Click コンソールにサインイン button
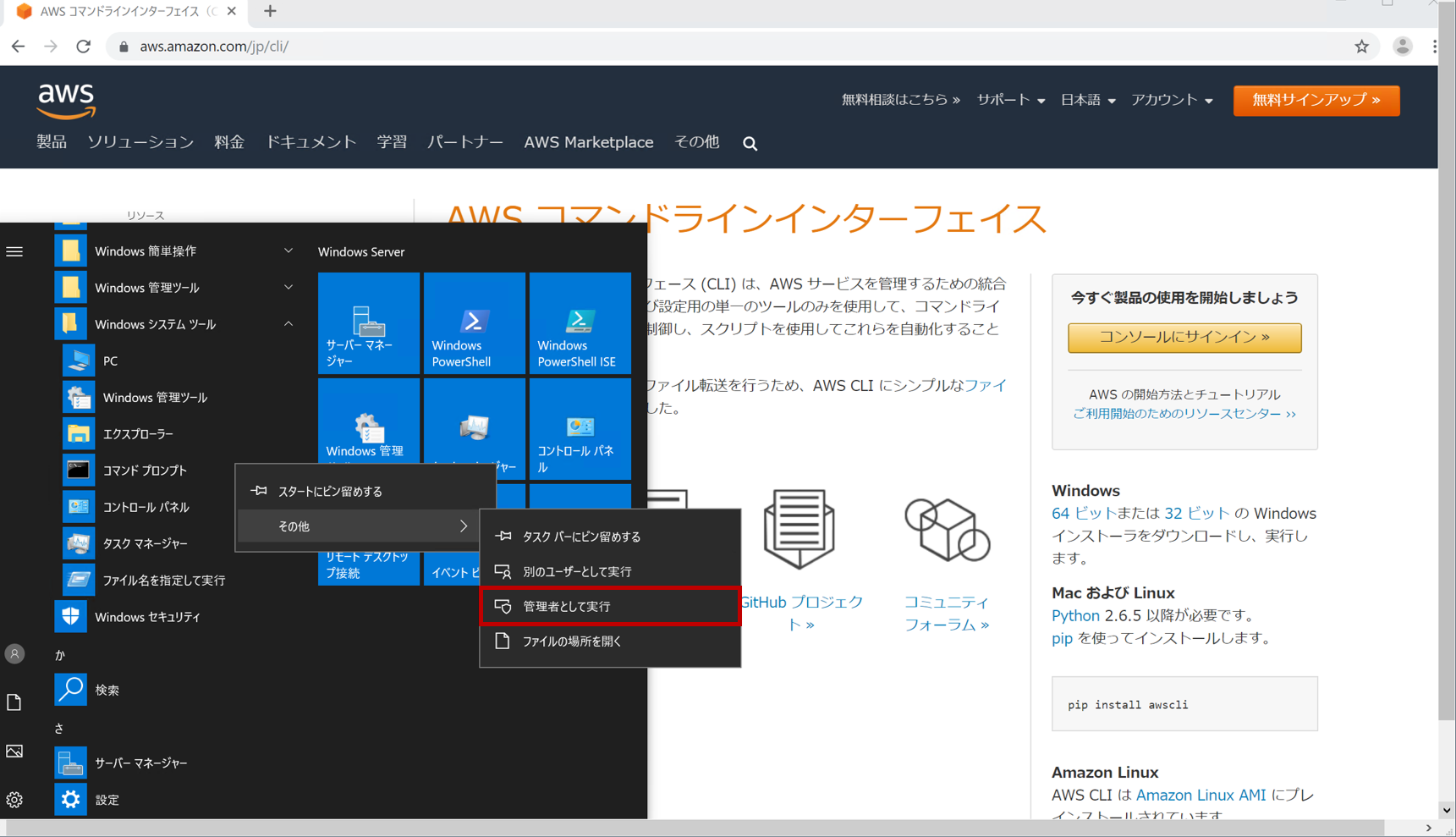The width and height of the screenshot is (1456, 837). tap(1184, 337)
